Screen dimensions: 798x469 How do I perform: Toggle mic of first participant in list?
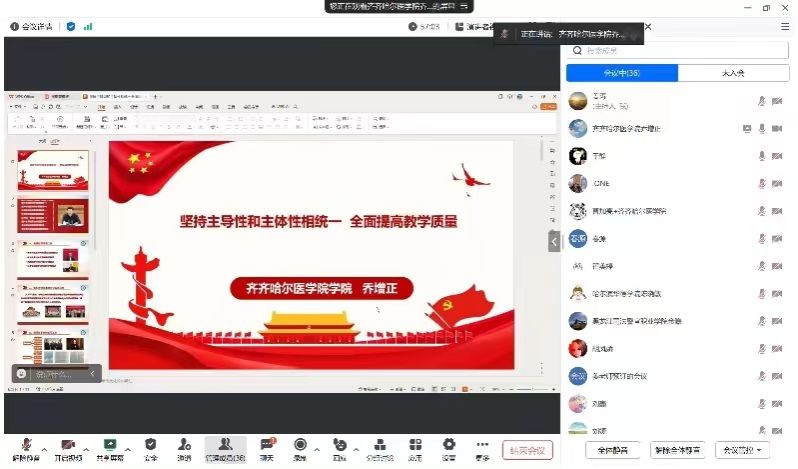[762, 101]
